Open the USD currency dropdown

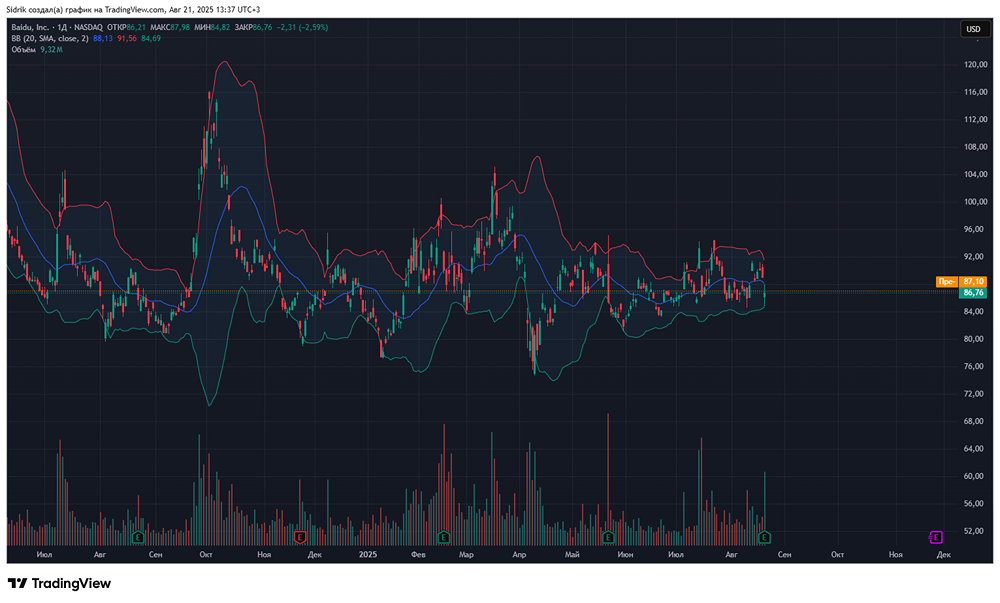coord(972,30)
